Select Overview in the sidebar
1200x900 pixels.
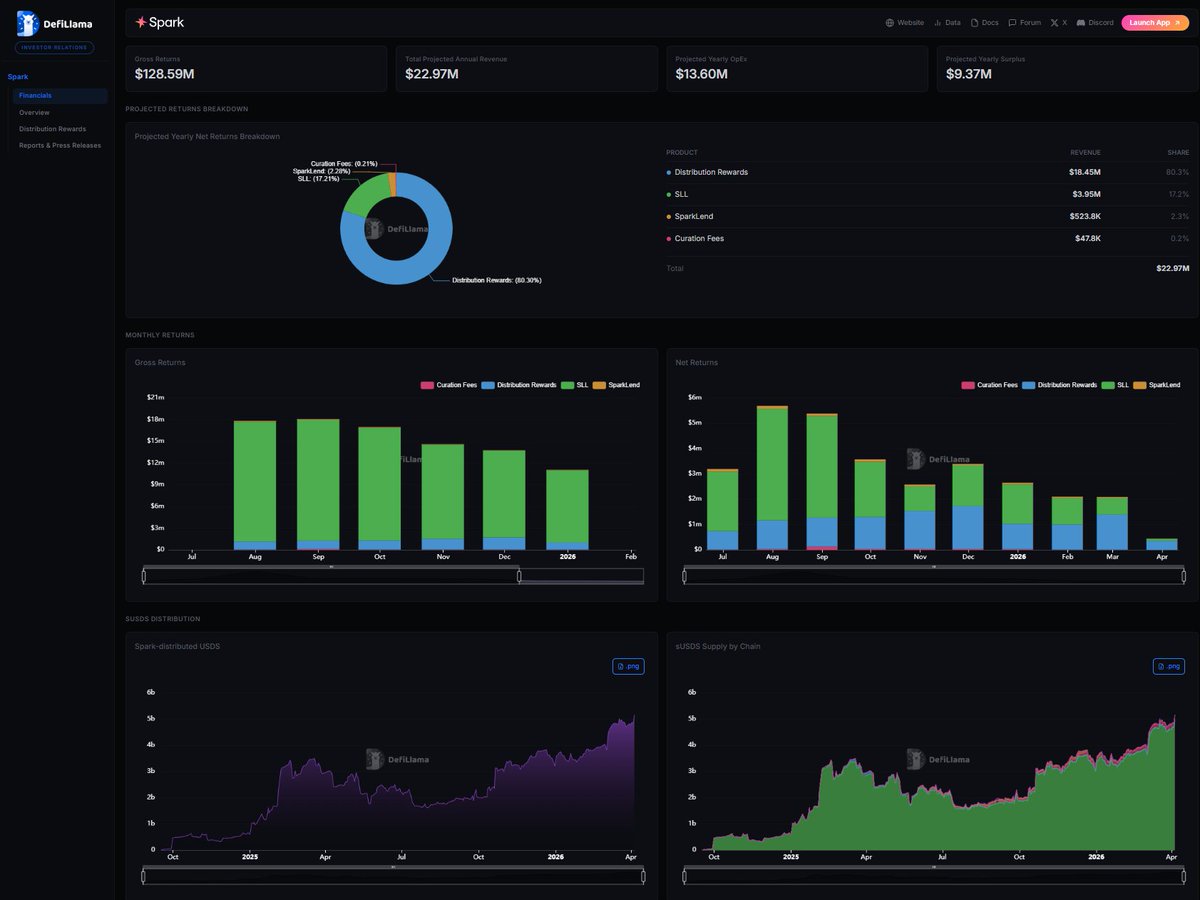coord(34,112)
